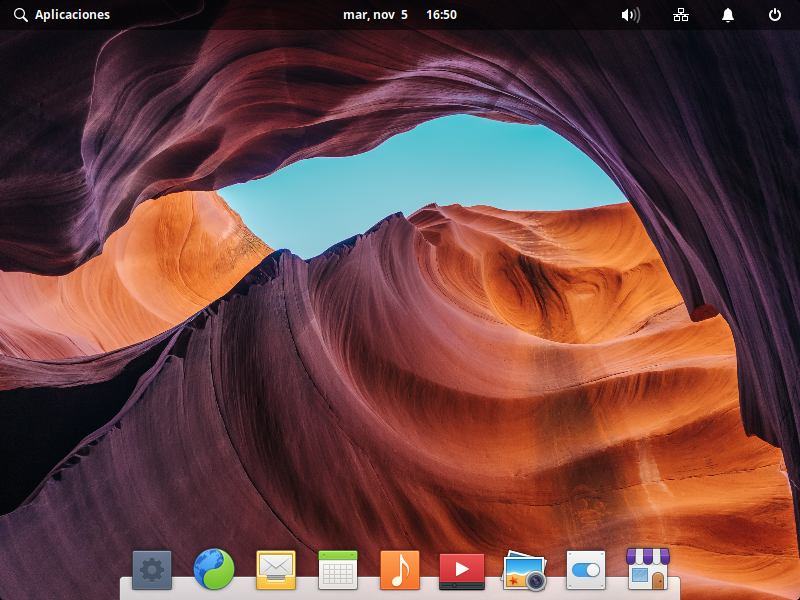Open the Videos player app
Screen dimensions: 800x600
(462, 570)
